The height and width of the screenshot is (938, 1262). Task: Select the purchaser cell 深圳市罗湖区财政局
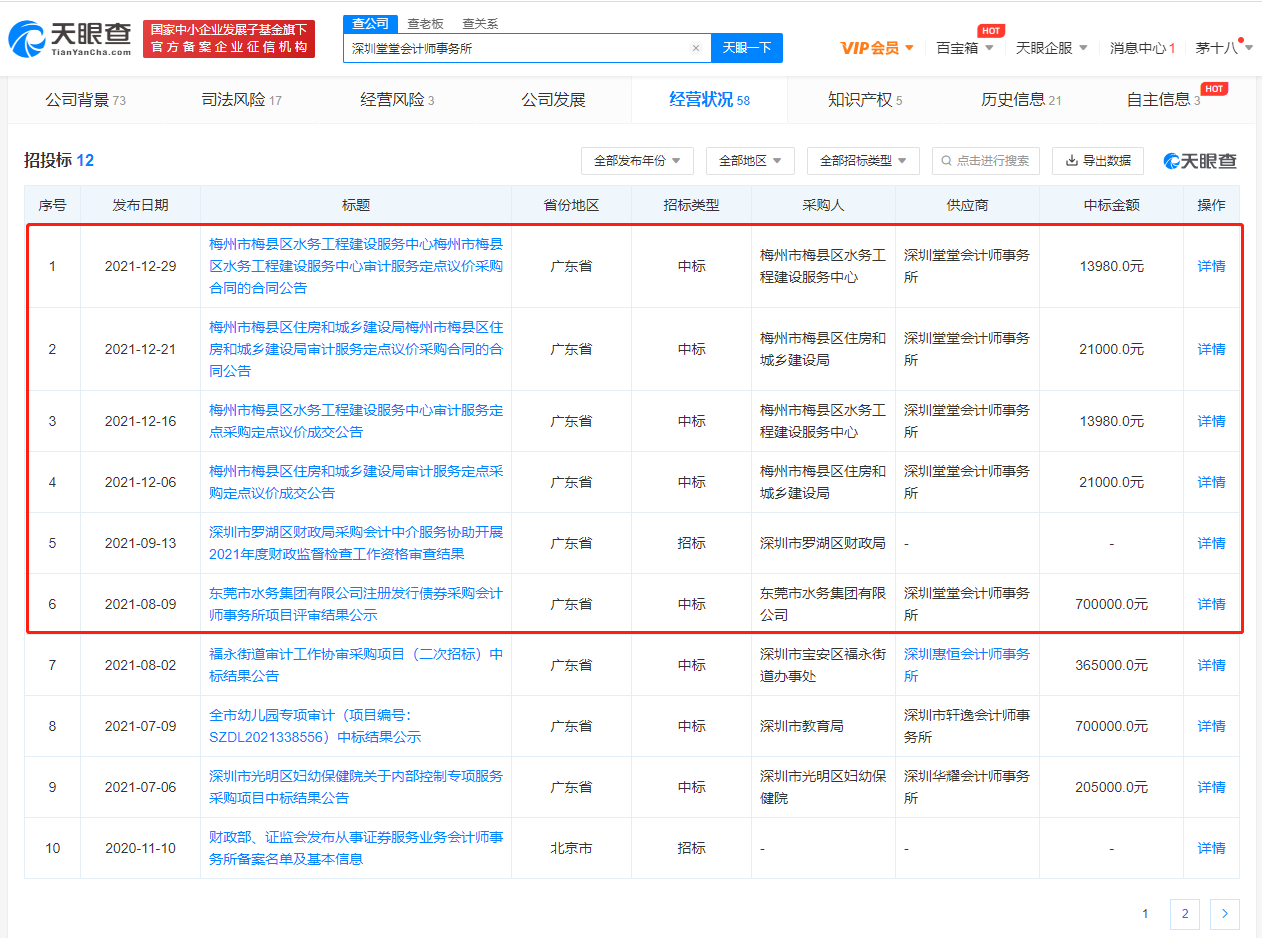click(823, 543)
